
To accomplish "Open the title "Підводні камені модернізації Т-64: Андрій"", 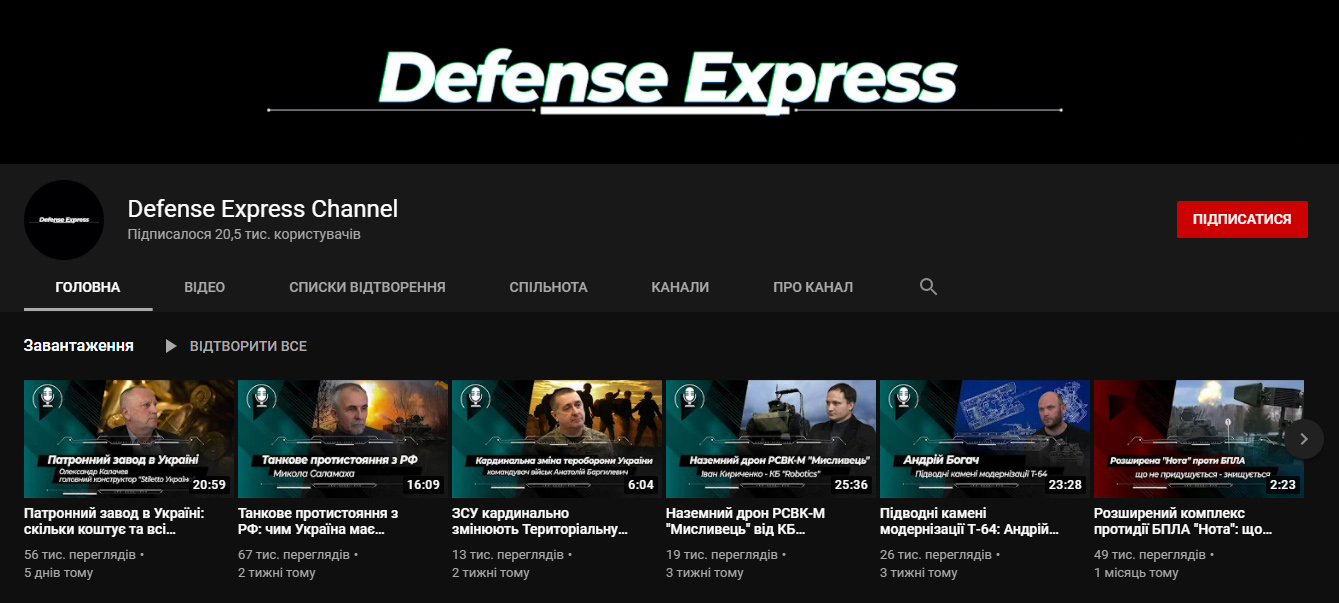I will coord(969,521).
